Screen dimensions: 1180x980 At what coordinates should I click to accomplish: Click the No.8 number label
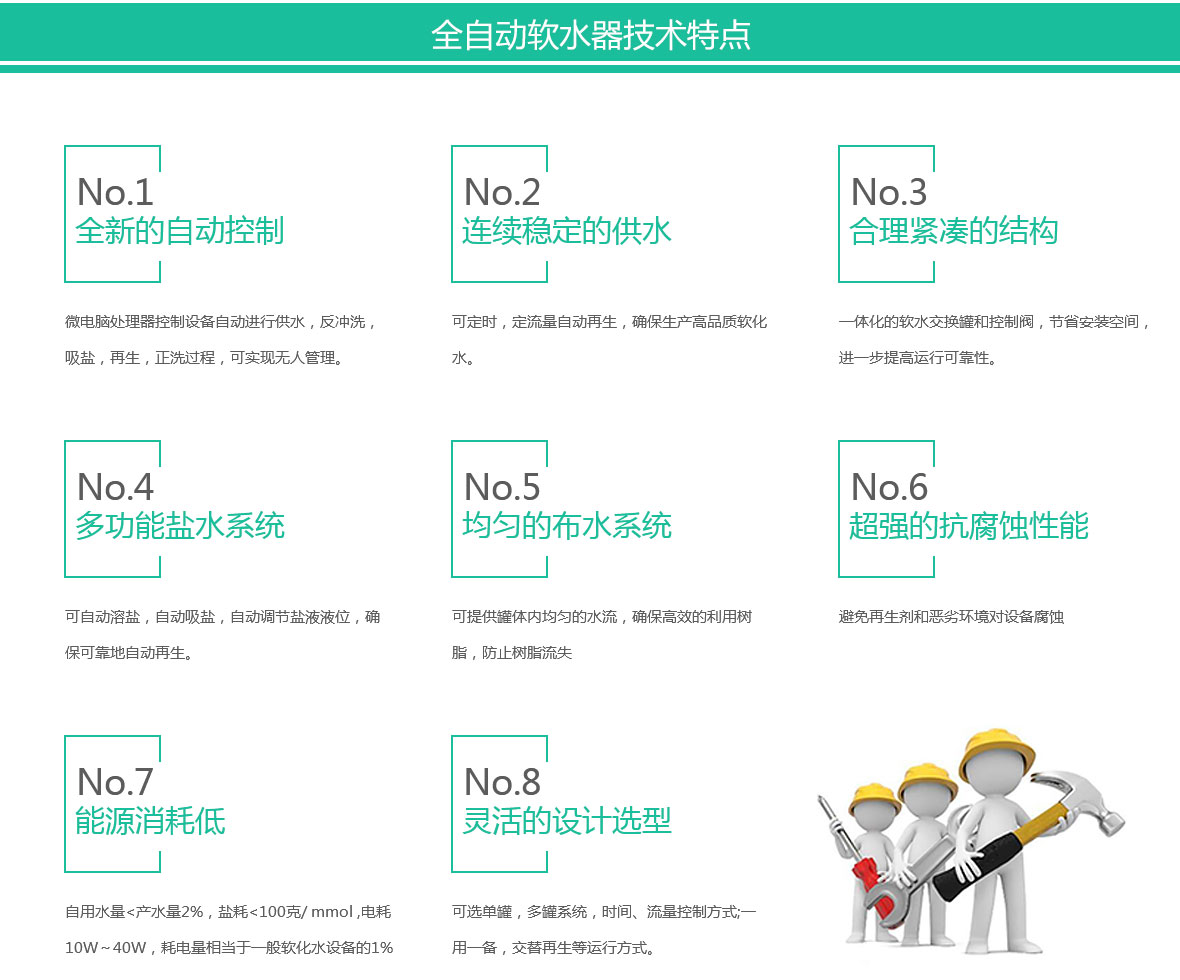502,781
